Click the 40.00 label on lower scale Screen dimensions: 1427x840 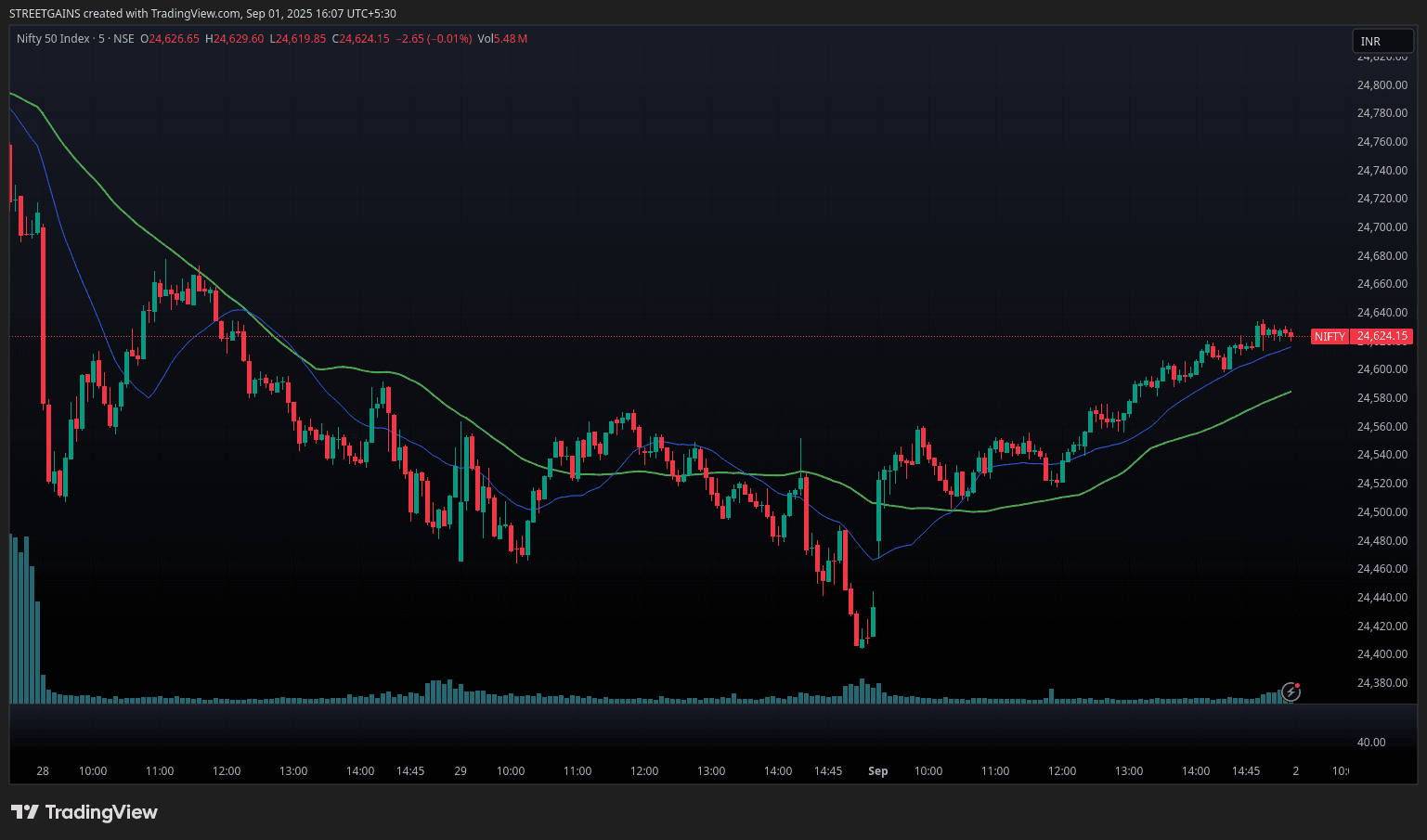pos(1370,743)
